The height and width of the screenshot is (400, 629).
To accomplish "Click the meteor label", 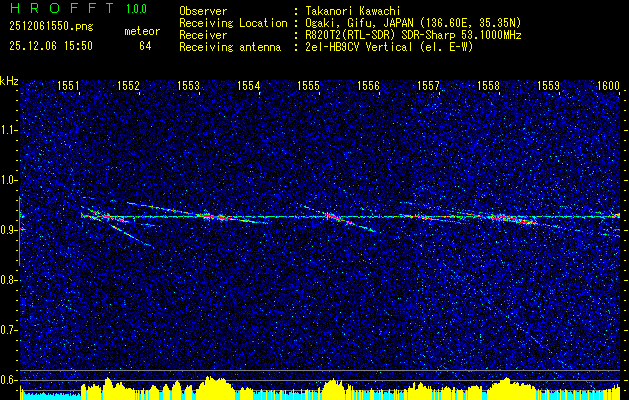I will (x=142, y=31).
